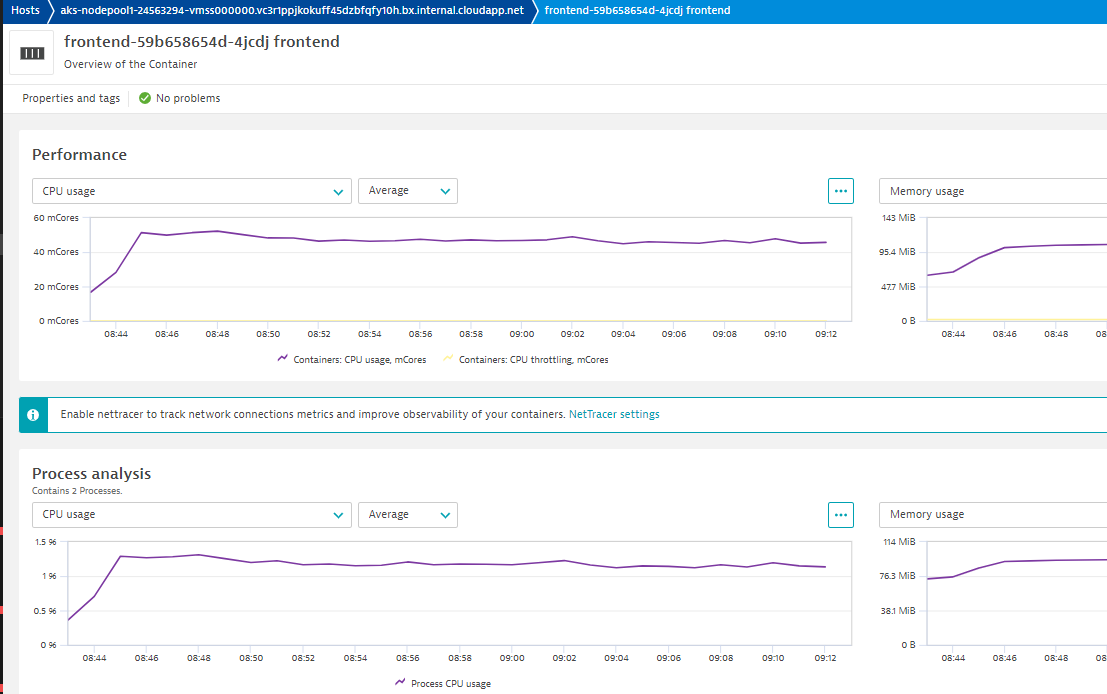Click the container icon beside the frontend title

32,53
